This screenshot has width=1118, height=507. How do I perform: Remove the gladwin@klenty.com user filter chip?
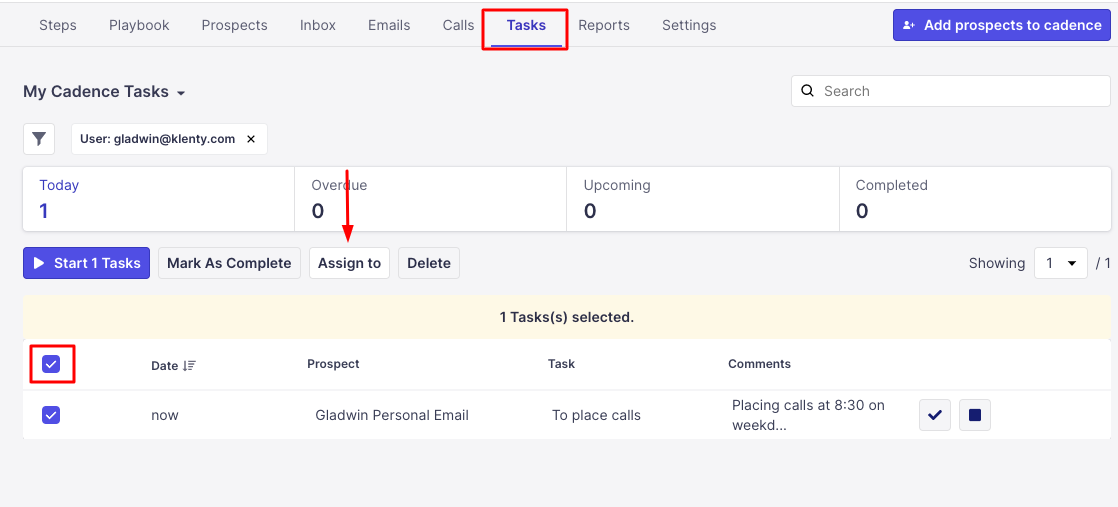(x=251, y=139)
